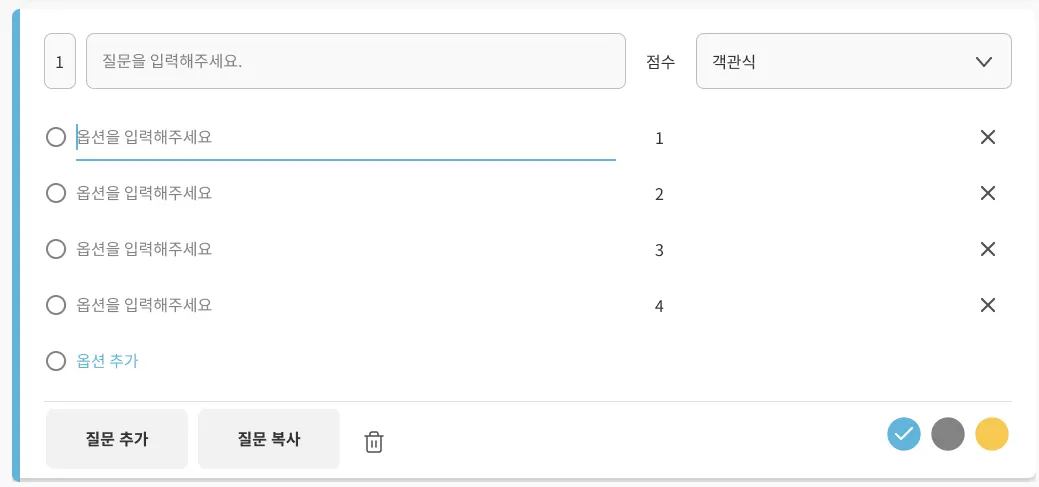1039x487 pixels.
Task: Select the fourth option radio button
Action: [x=57, y=305]
